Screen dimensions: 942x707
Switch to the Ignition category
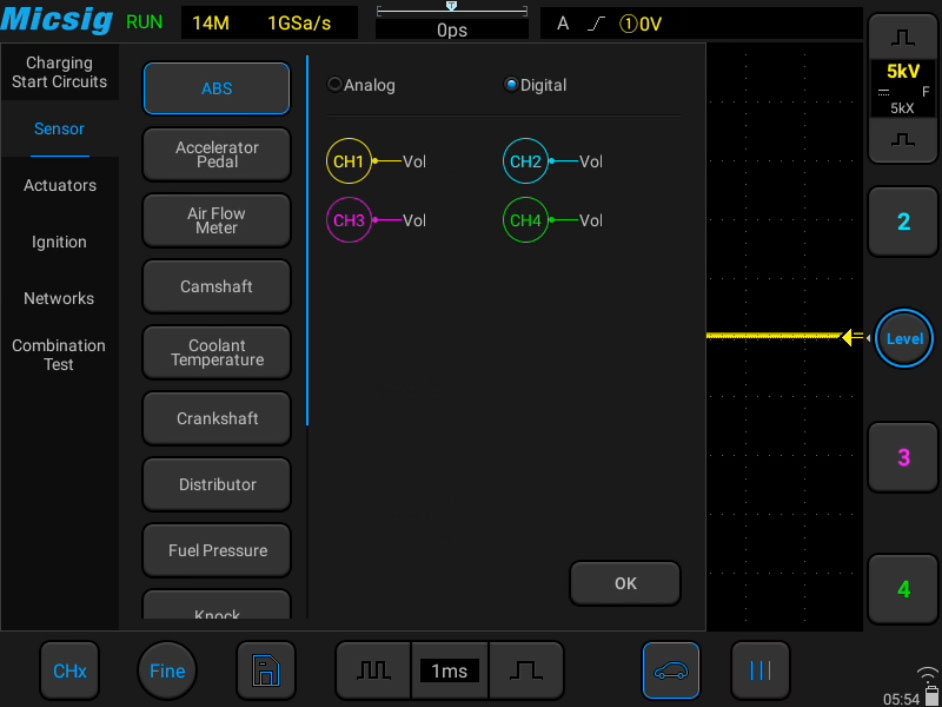pos(59,241)
